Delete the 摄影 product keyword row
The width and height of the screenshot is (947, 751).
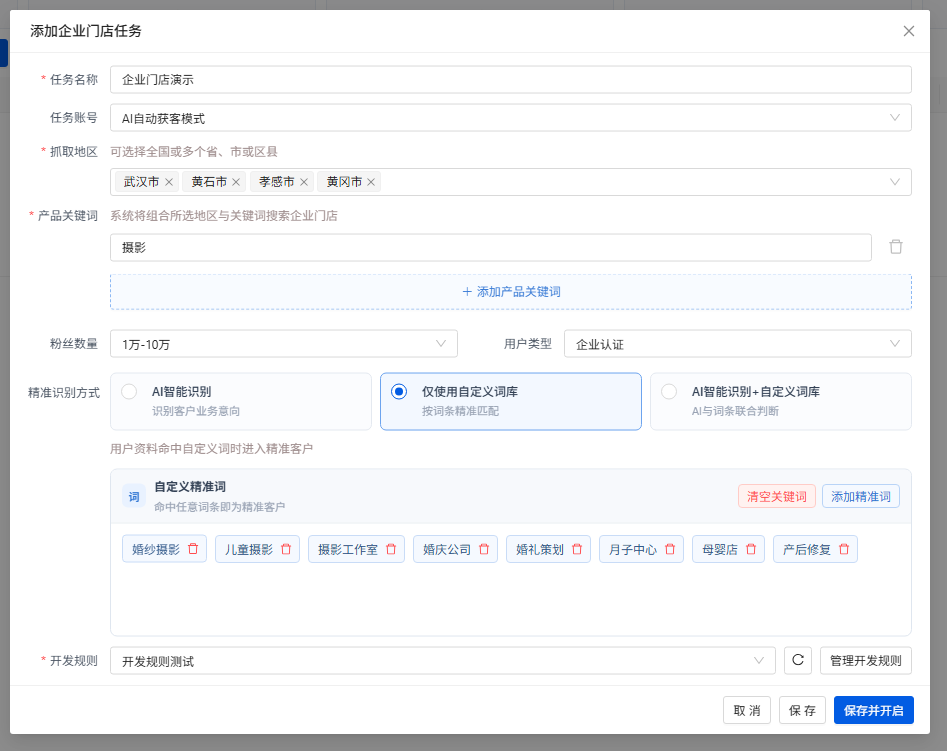896,247
